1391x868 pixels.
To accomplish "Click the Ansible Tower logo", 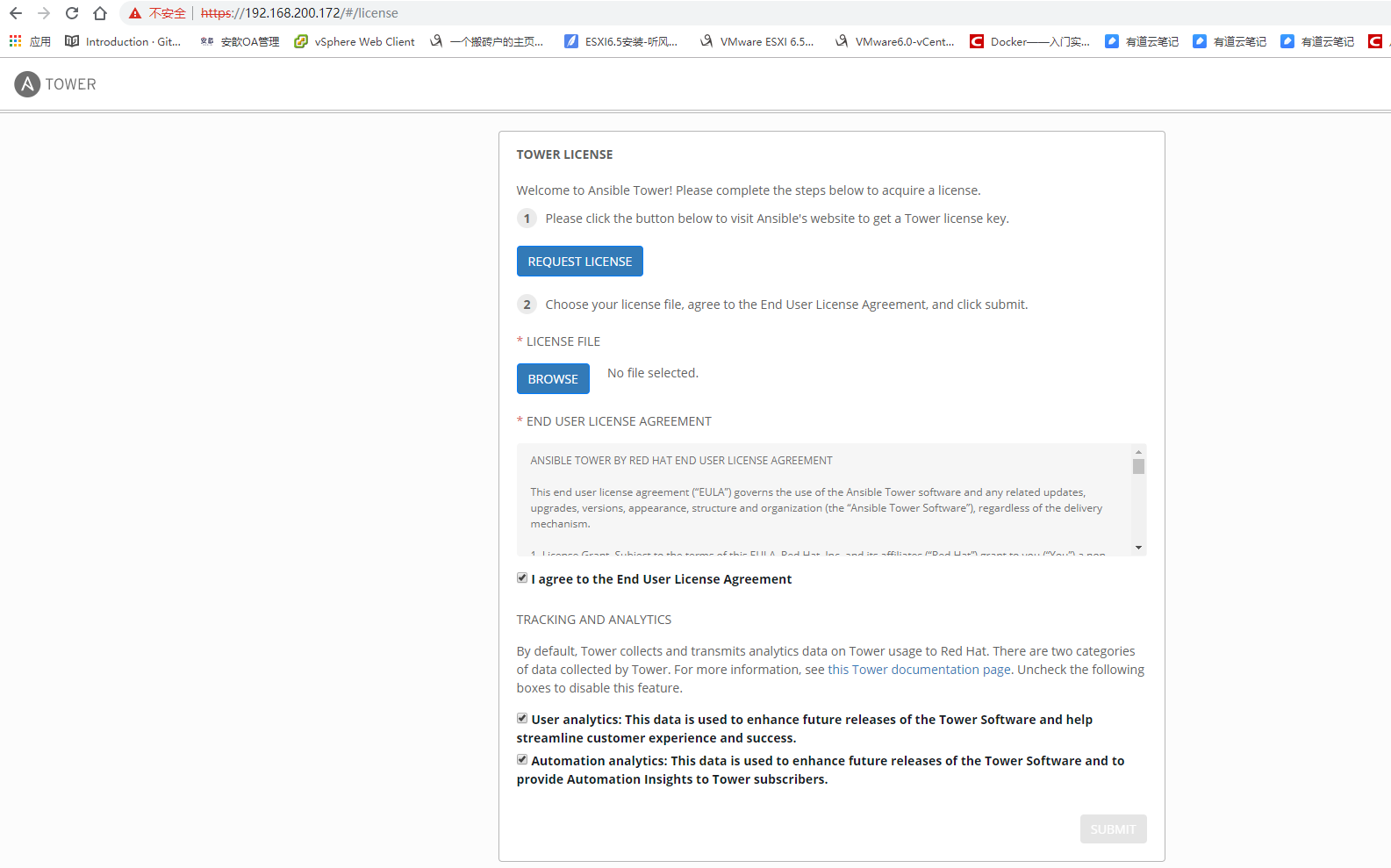I will point(55,84).
